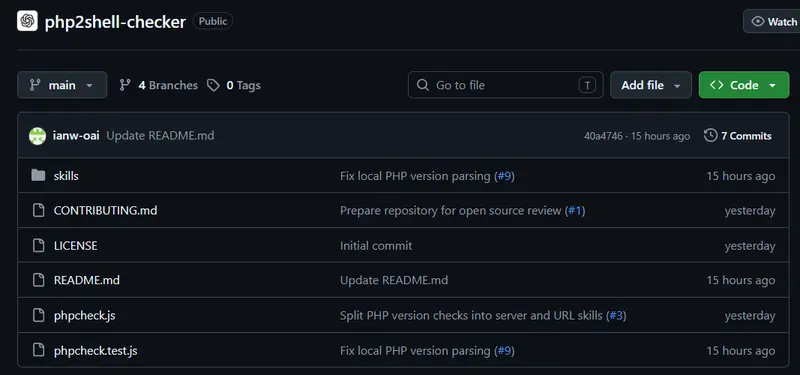Open the phpcheck.test.js file
The height and width of the screenshot is (375, 800).
pos(95,351)
